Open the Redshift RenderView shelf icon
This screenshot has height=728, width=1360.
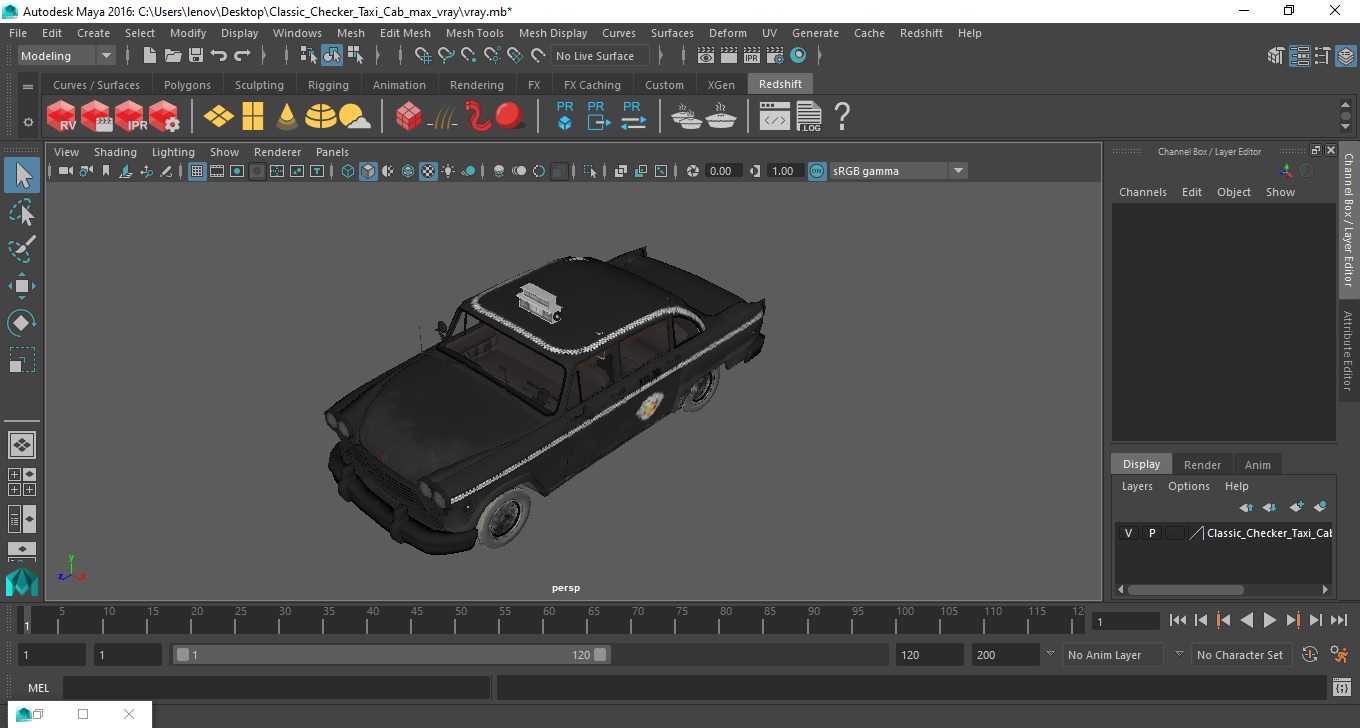point(62,117)
